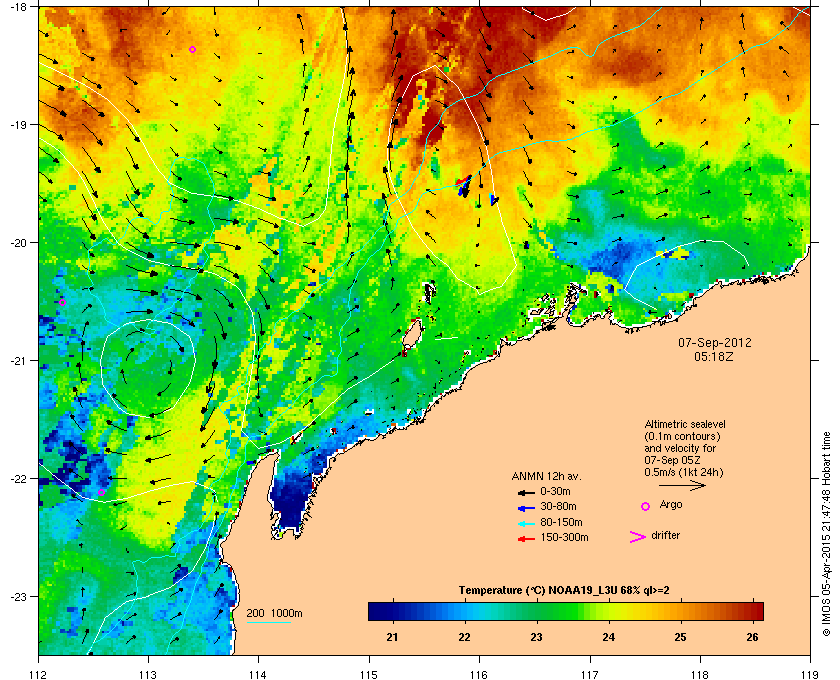This screenshot has height=680, width=840.
Task: Click the 200 1000m bathymetry label
Action: 274,613
